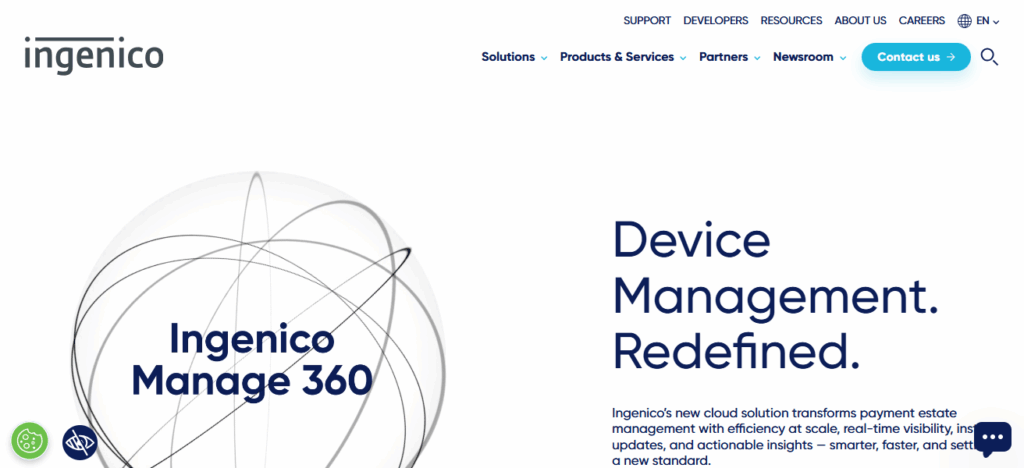This screenshot has height=468, width=1024.
Task: Click the Device Management Redefined heading
Action: (x=775, y=295)
